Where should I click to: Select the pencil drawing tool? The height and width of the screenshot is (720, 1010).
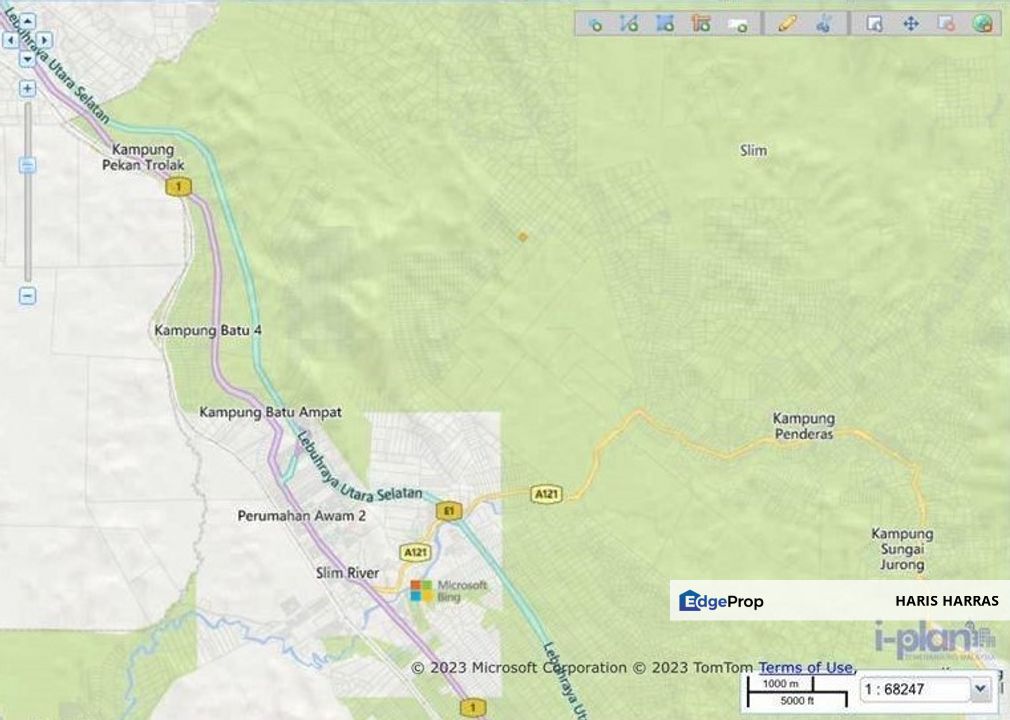(x=786, y=22)
